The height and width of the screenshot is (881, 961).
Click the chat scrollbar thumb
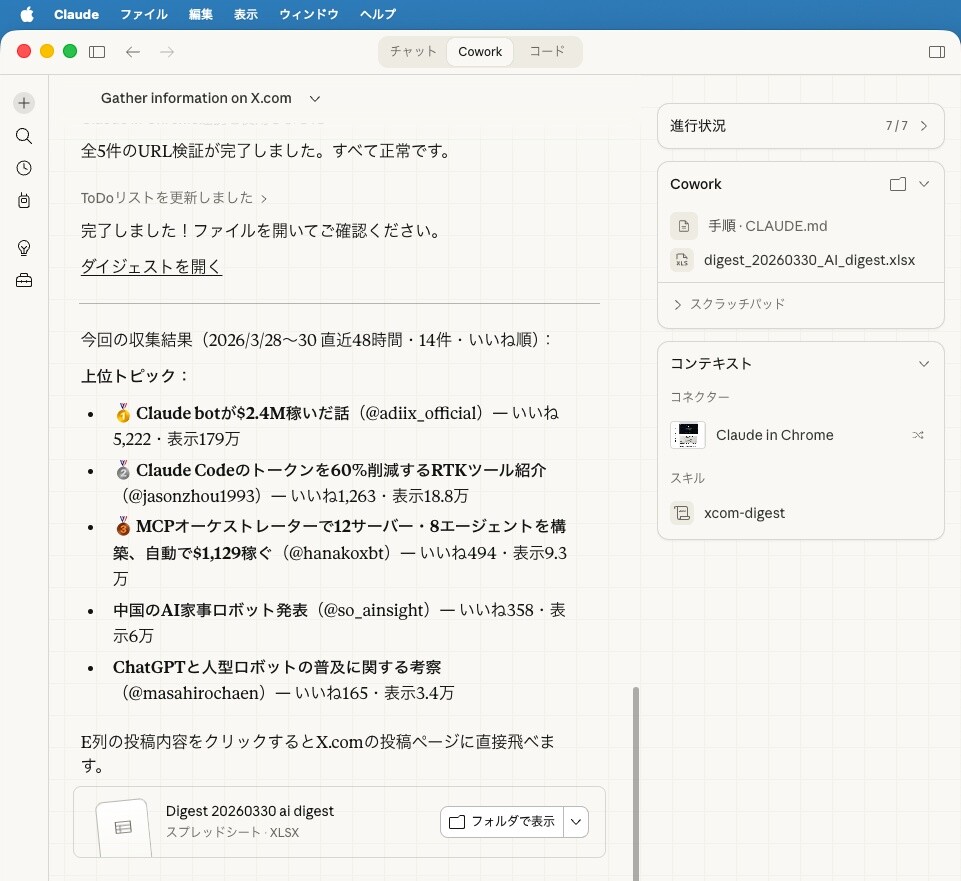coord(636,784)
